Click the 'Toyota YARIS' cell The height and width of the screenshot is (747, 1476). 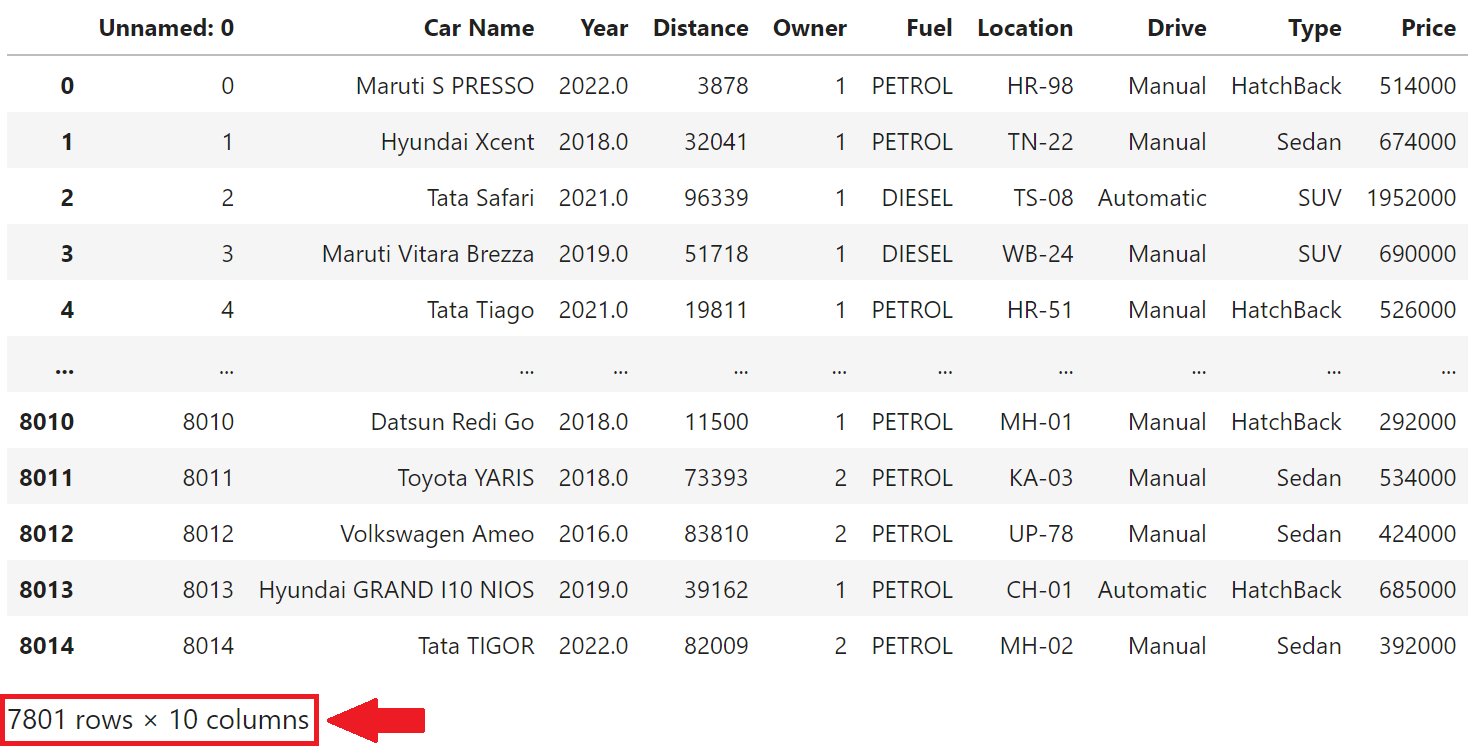[x=466, y=478]
